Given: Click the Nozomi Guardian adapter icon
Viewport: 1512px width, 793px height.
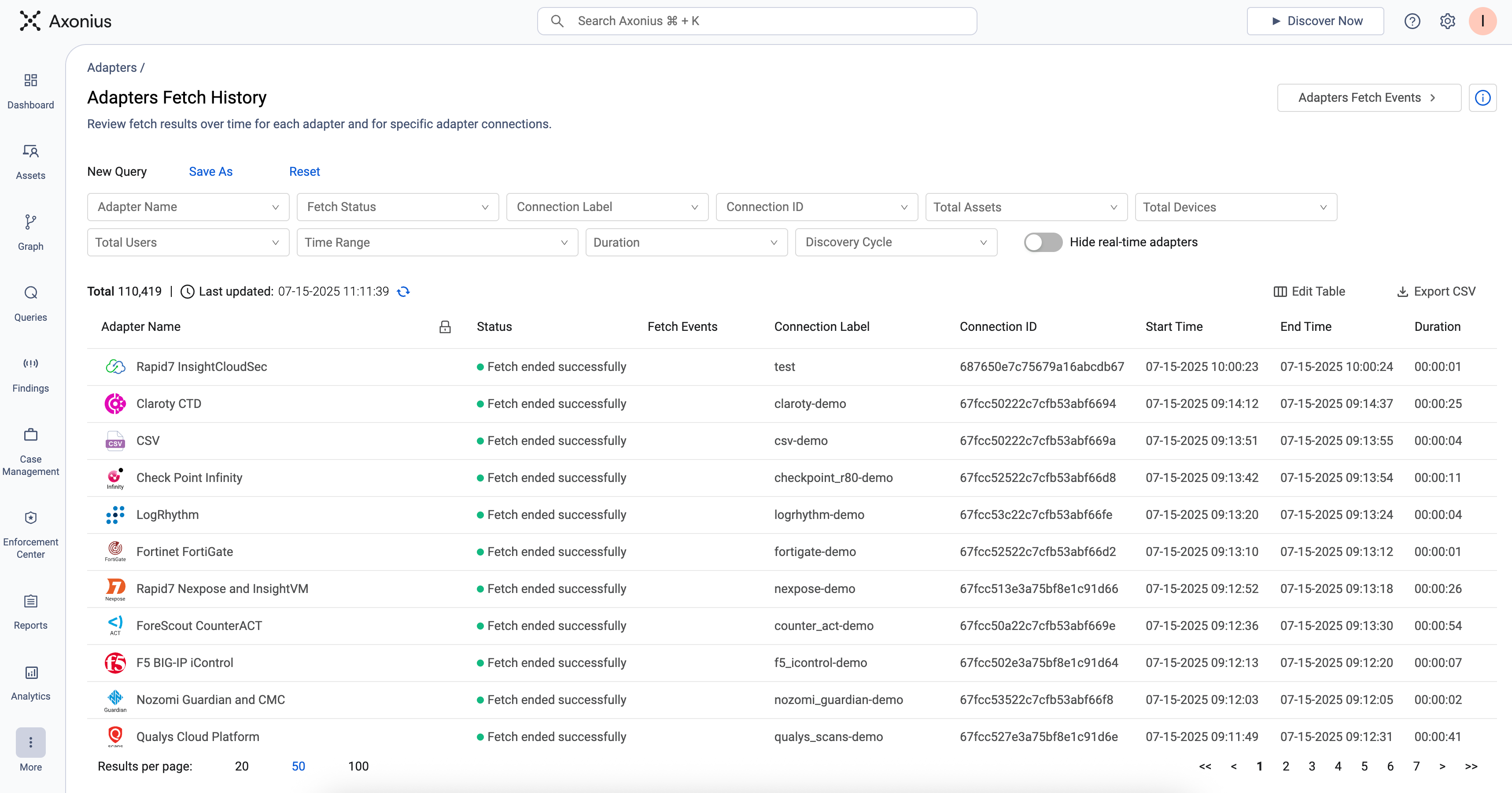Looking at the screenshot, I should pos(115,700).
